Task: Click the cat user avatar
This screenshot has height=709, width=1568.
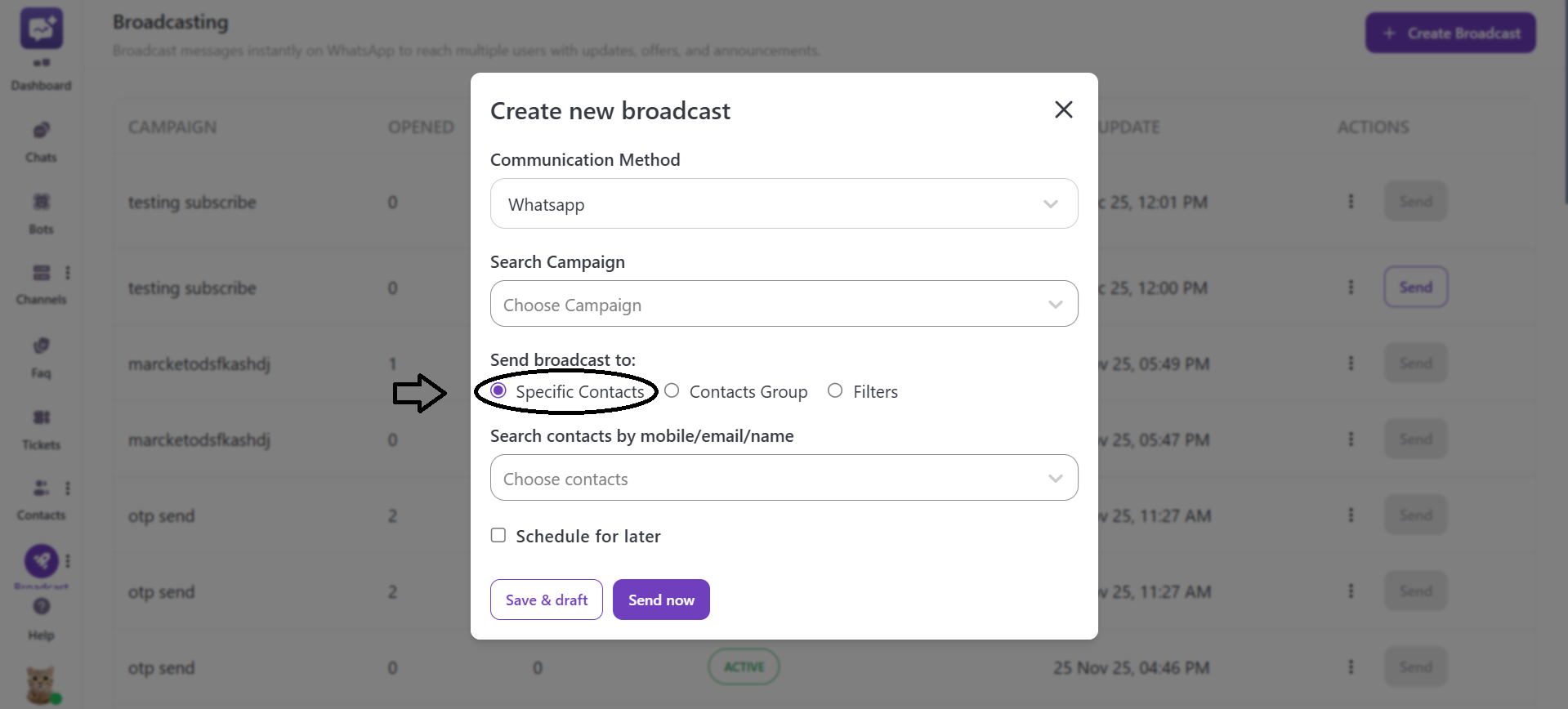Action: [41, 684]
